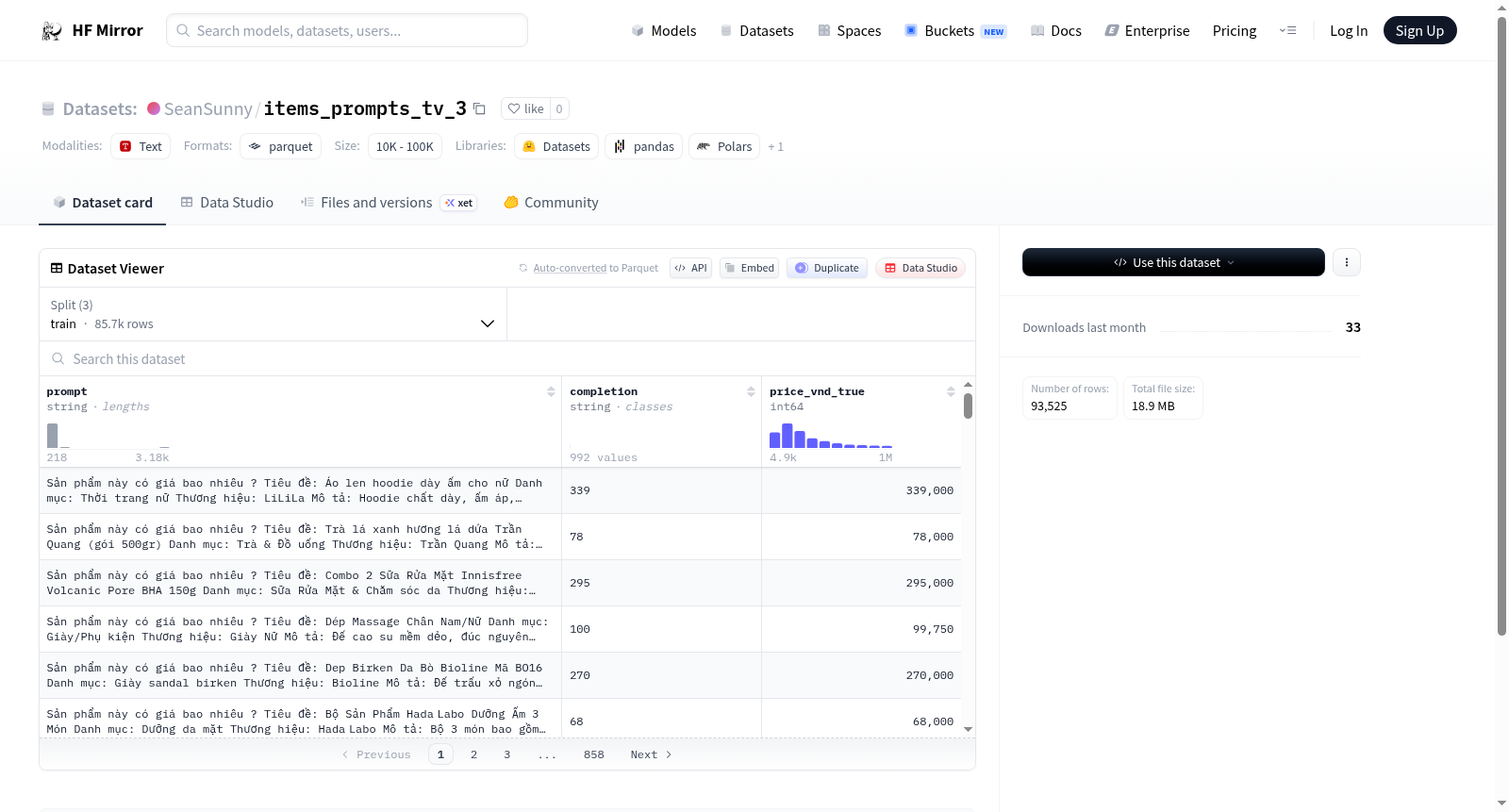This screenshot has width=1509, height=812.
Task: Click the table vertical scrollbar thumb
Action: point(968,406)
